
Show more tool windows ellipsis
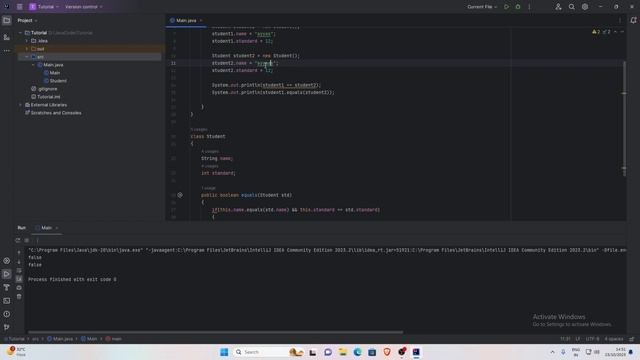[x=7, y=51]
